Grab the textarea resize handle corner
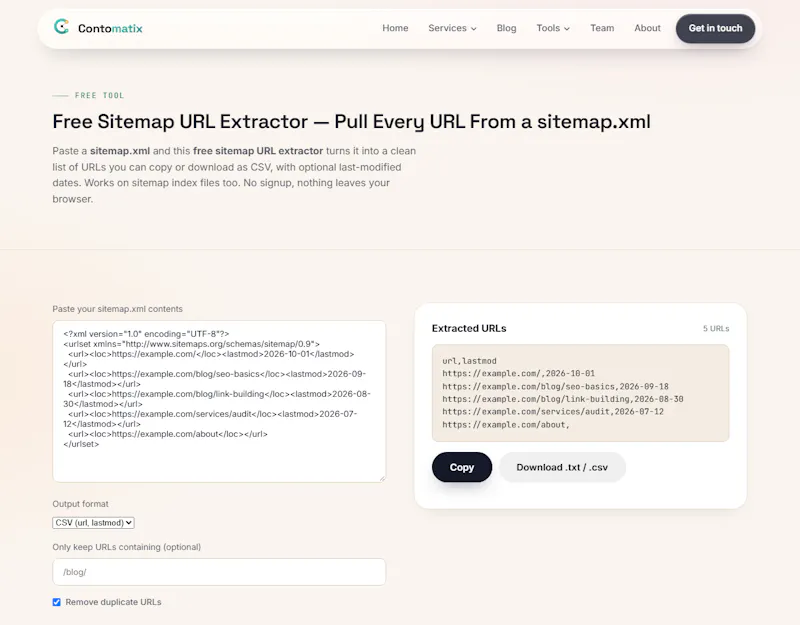Viewport: 800px width, 625px height. coord(383,479)
